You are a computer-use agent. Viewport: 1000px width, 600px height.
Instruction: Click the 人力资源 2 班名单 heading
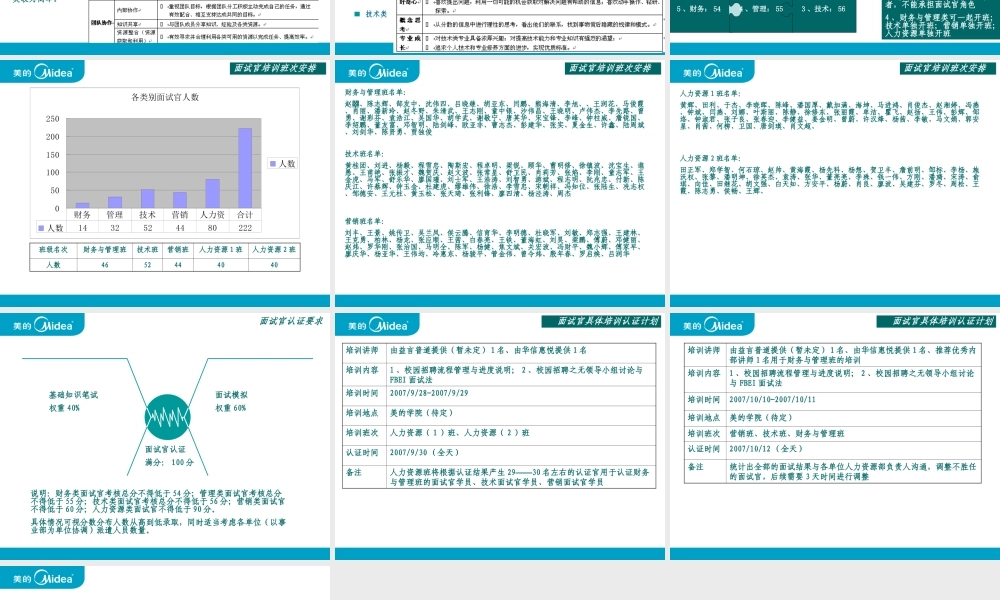[x=709, y=158]
